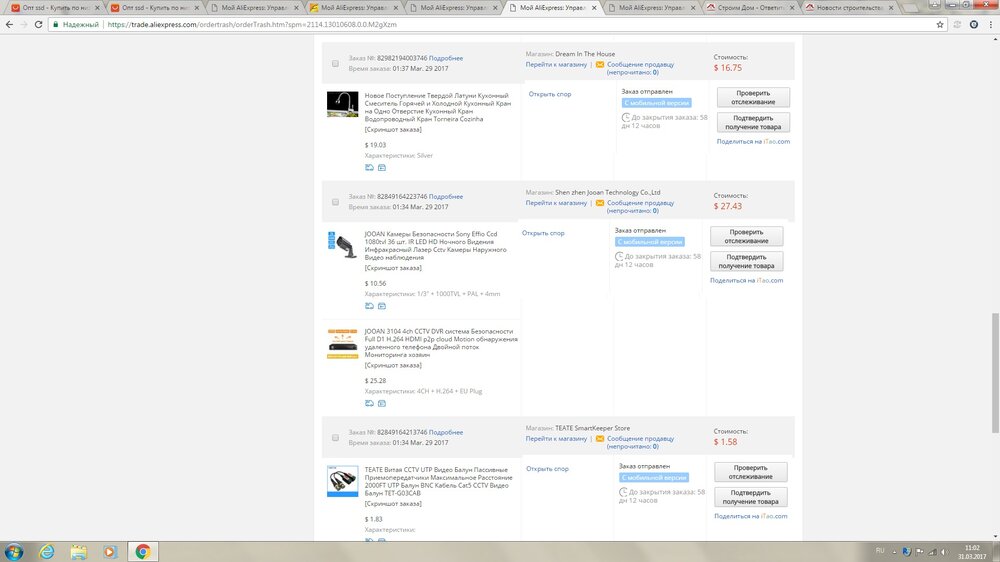Open Windows Explorer from the taskbar
Viewport: 1000px width, 562px height.
(78, 552)
